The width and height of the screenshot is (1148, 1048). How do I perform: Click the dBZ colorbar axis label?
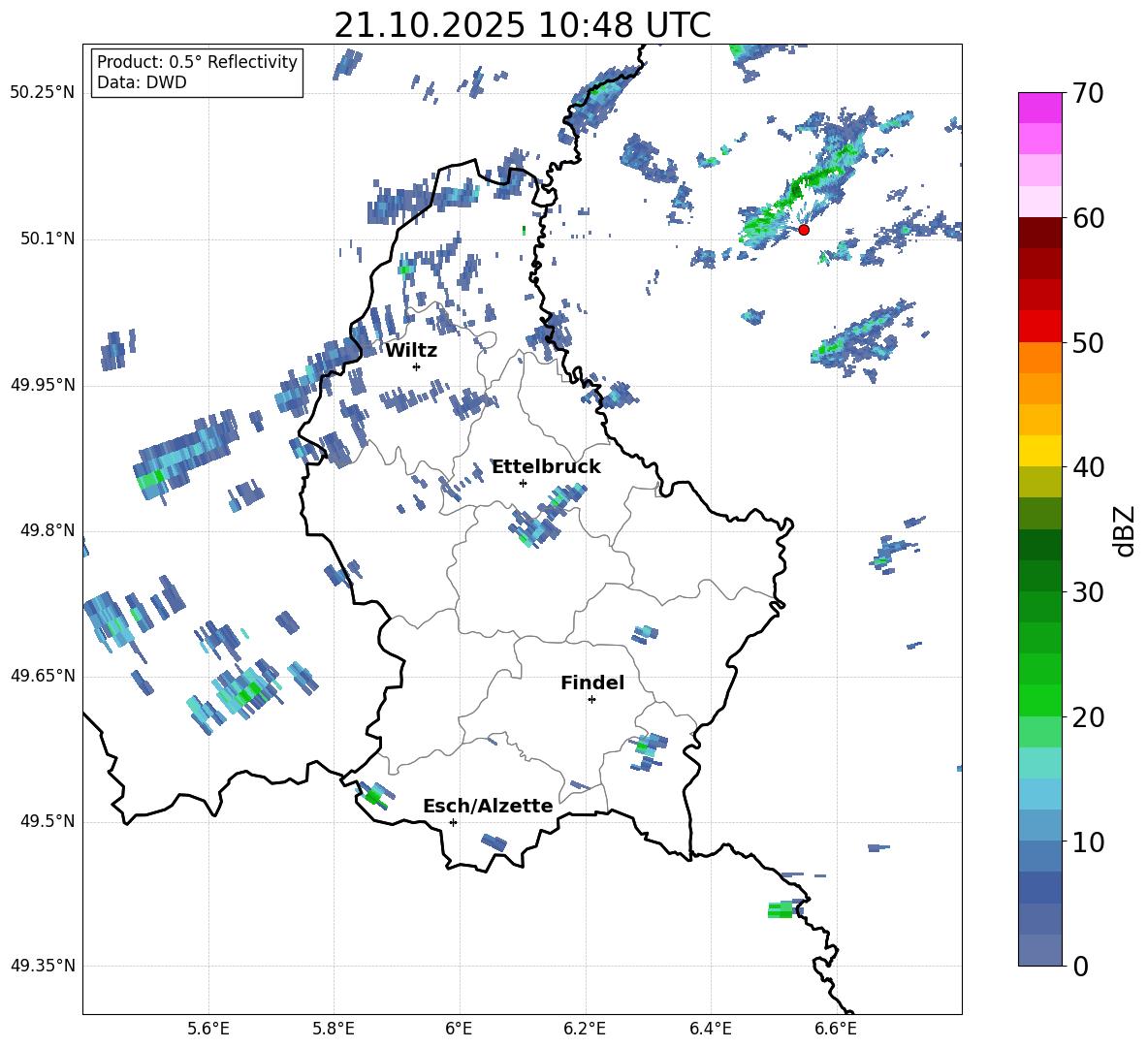(1124, 530)
